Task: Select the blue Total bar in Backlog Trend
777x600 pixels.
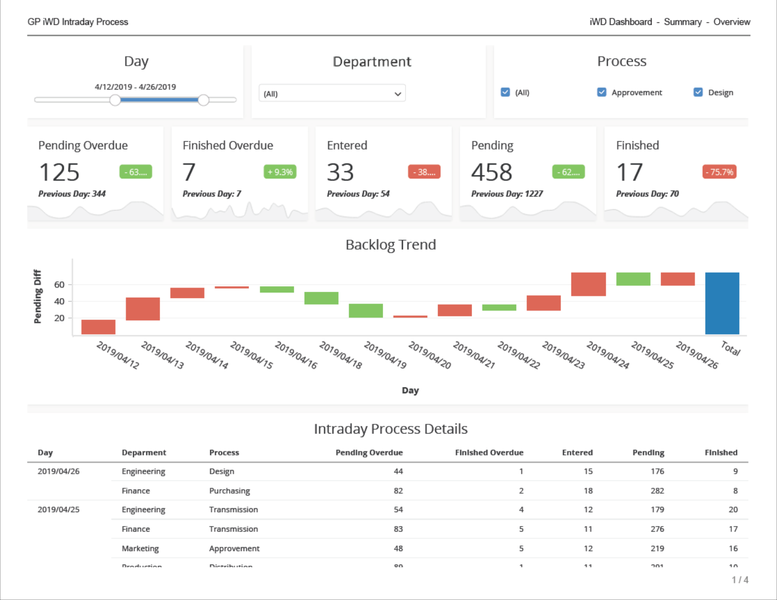Action: (722, 303)
